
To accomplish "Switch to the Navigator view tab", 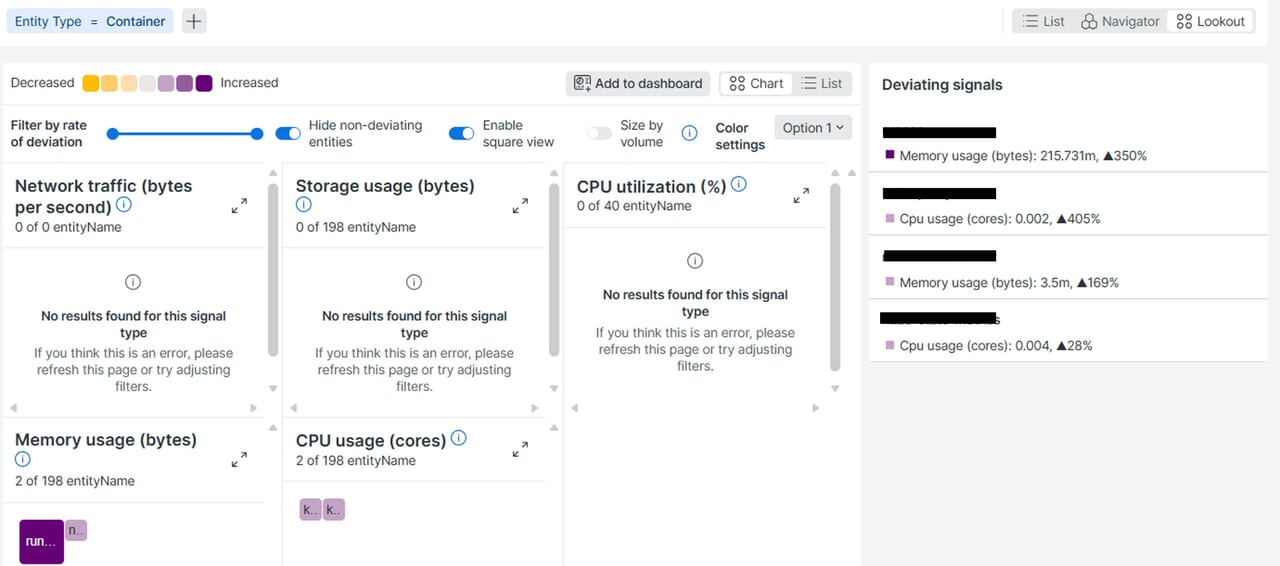I will [1120, 21].
